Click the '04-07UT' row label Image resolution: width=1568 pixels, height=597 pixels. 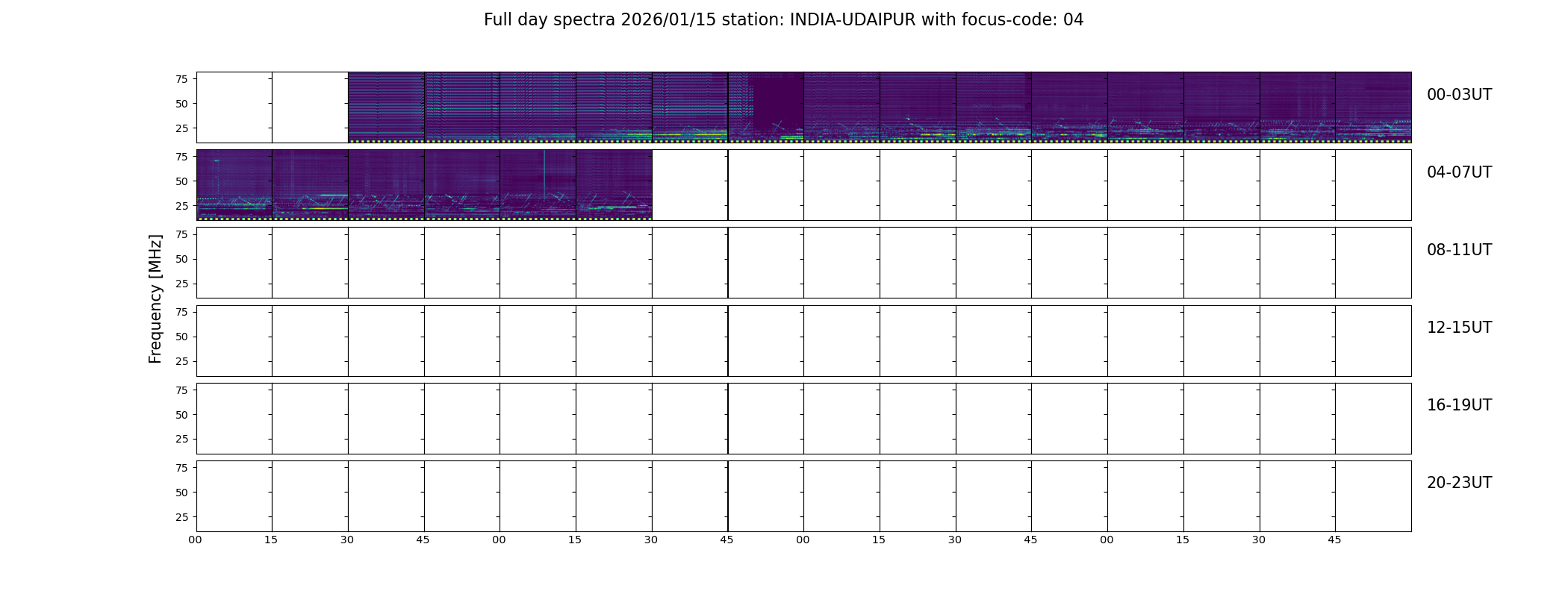click(x=1459, y=172)
